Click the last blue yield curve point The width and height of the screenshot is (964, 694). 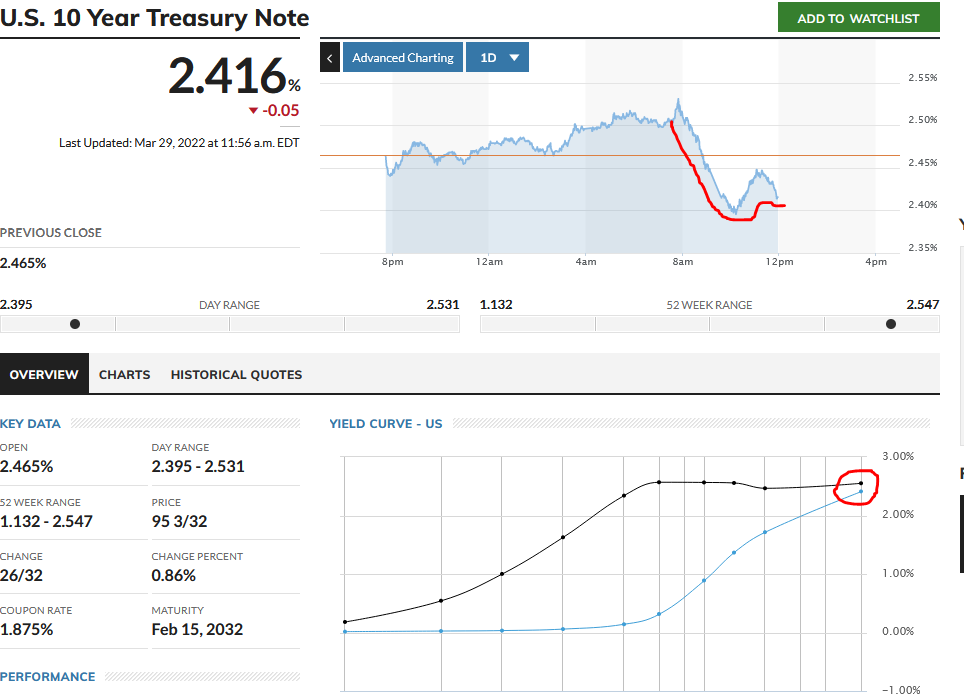[861, 491]
